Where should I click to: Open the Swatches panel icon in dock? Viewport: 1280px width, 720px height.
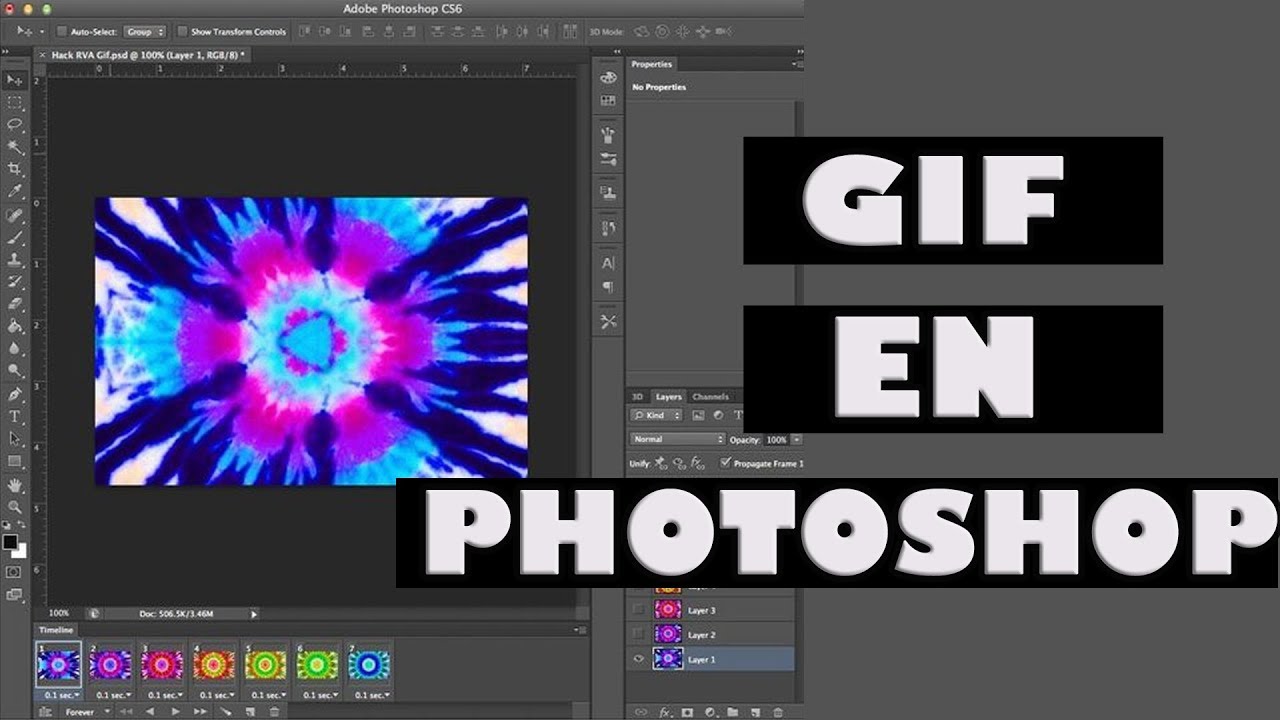(608, 101)
